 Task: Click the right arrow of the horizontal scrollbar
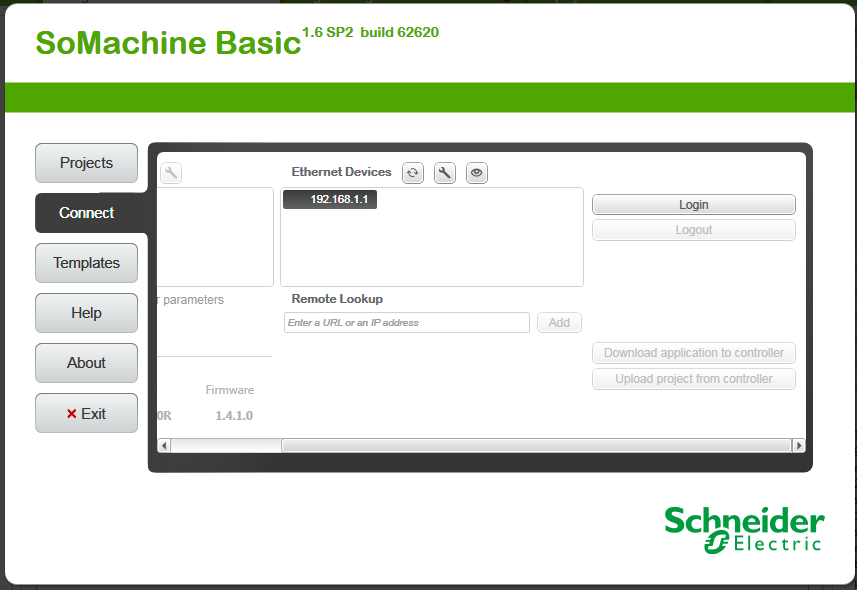point(799,444)
